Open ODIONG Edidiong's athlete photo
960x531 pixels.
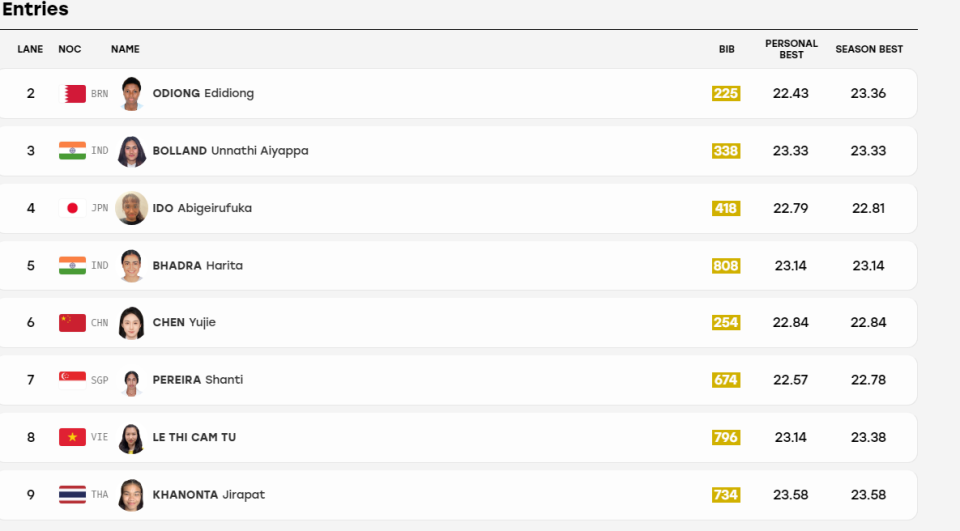tap(131, 94)
